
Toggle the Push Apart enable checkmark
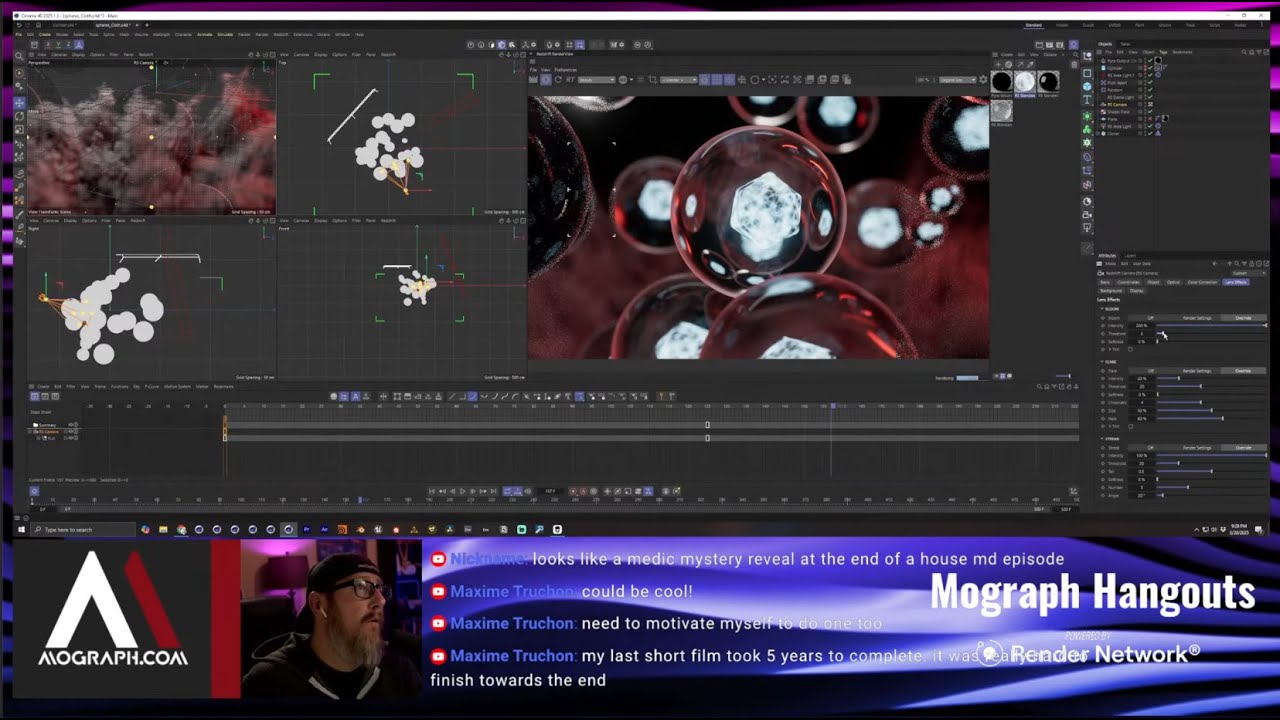pos(1150,82)
